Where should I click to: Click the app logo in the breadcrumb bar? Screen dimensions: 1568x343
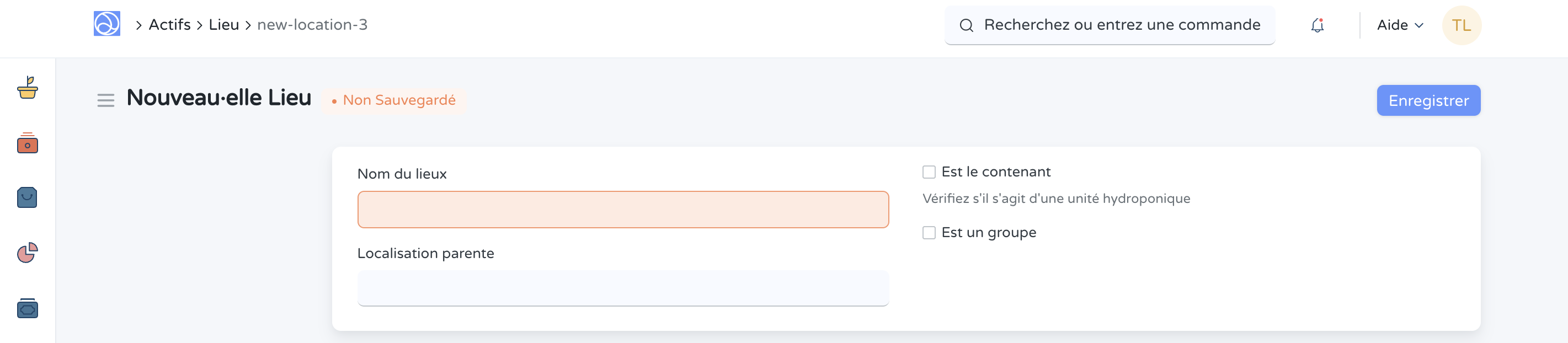pyautogui.click(x=107, y=24)
